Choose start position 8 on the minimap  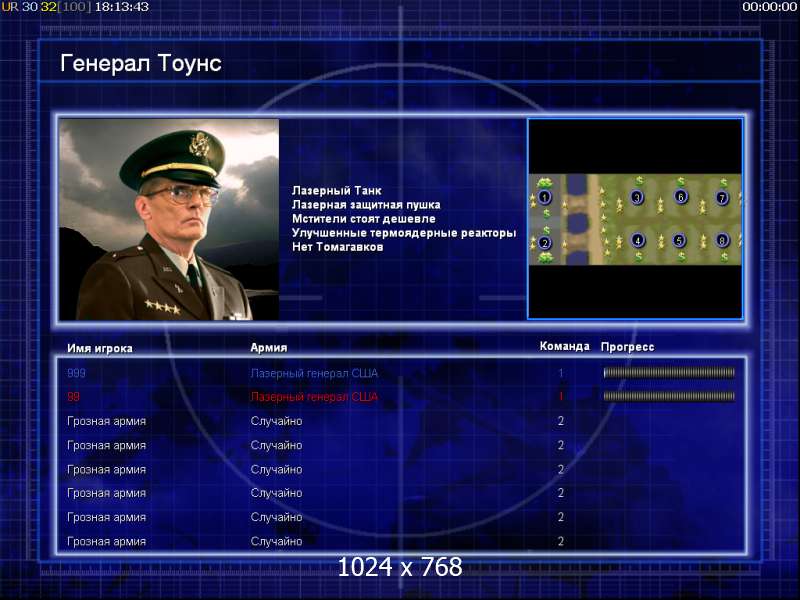[721, 240]
